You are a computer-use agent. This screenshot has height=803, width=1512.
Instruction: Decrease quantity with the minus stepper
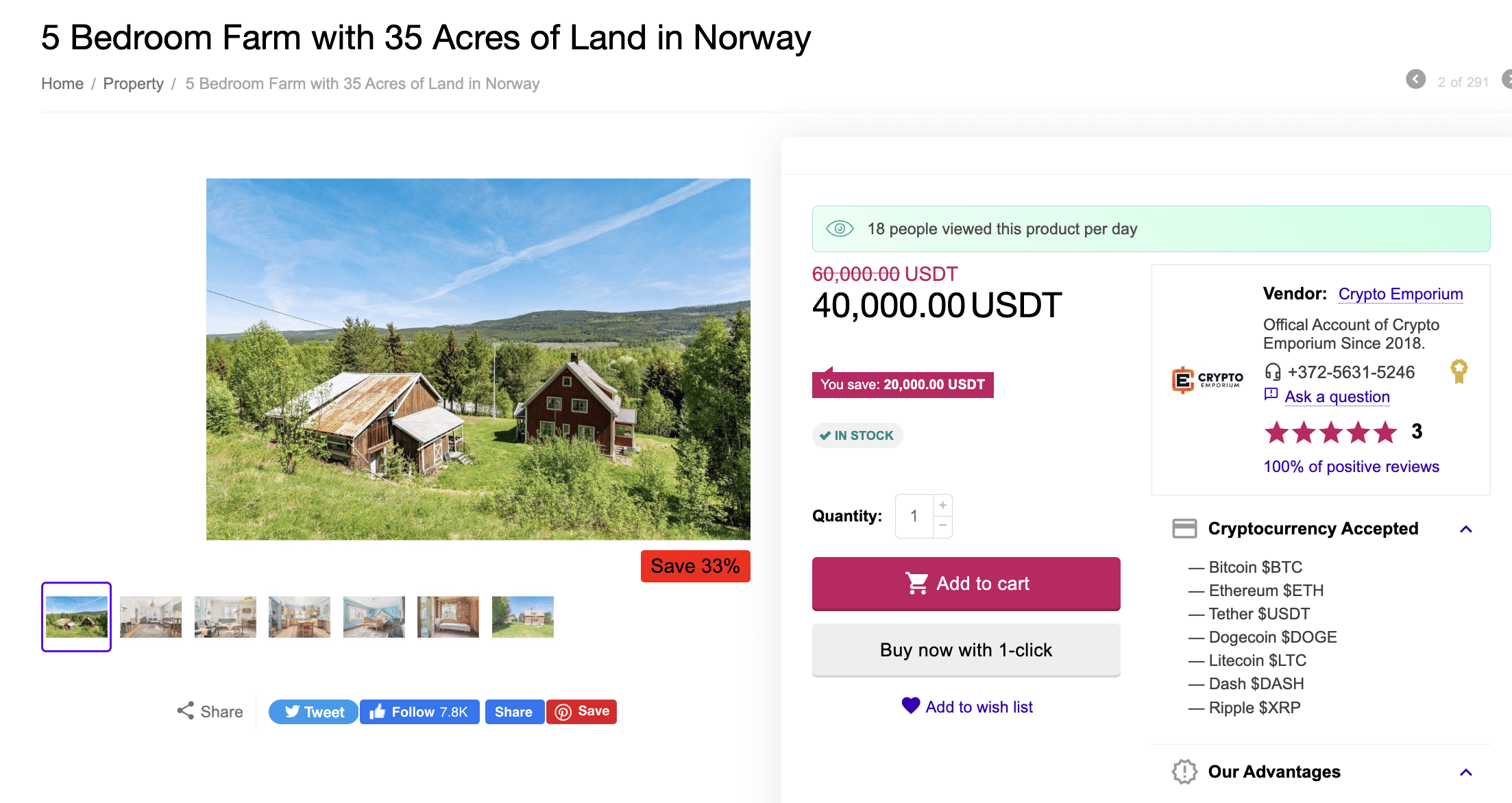click(942, 526)
